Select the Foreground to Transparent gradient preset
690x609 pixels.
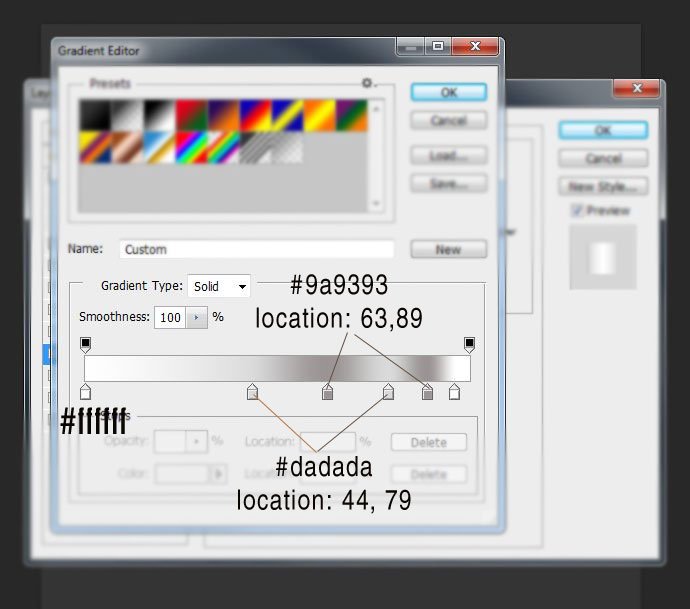point(128,116)
